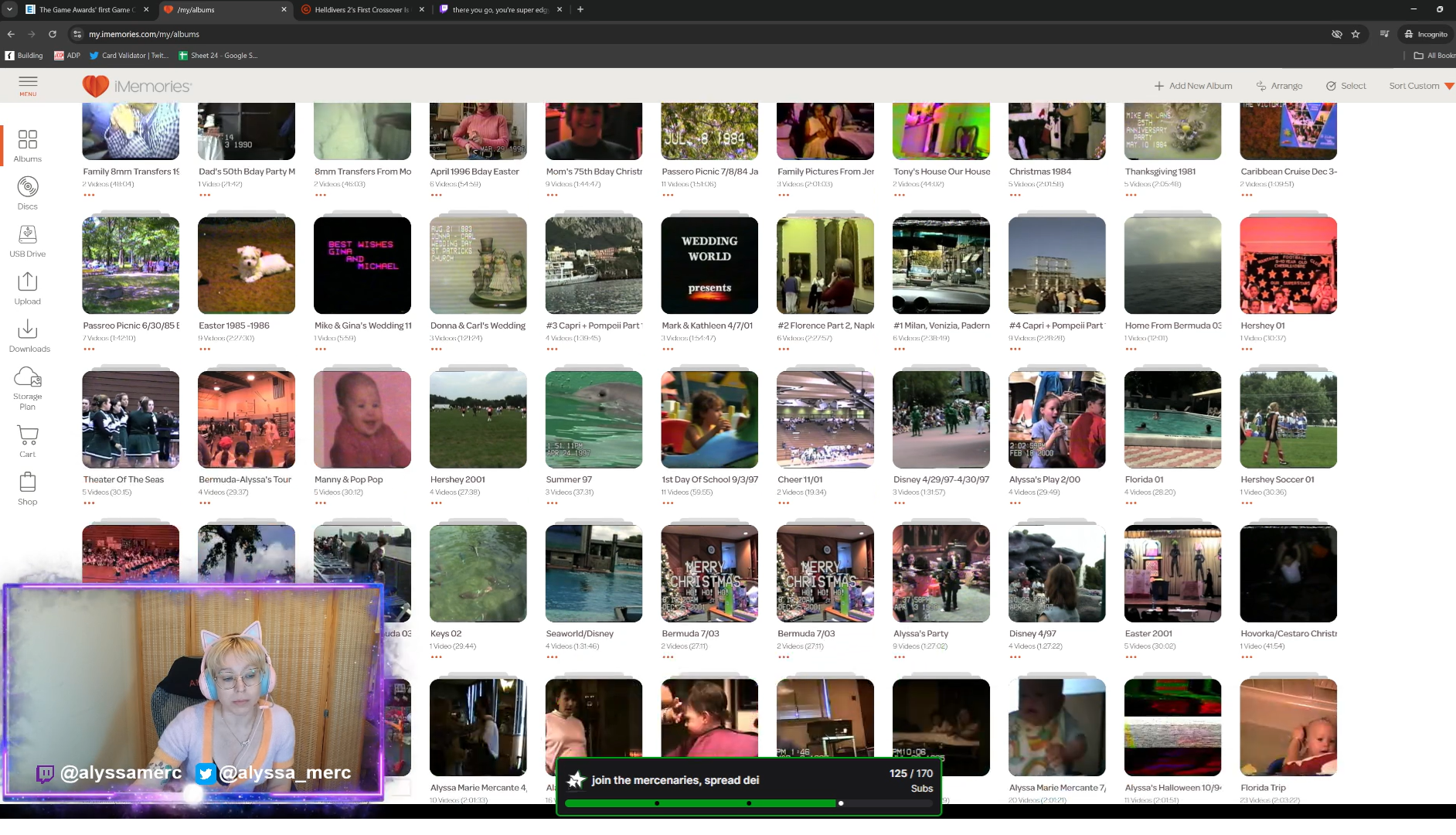Open options dots under Passroo Picnic 6/30/85
This screenshot has height=835, width=1456.
pos(89,349)
